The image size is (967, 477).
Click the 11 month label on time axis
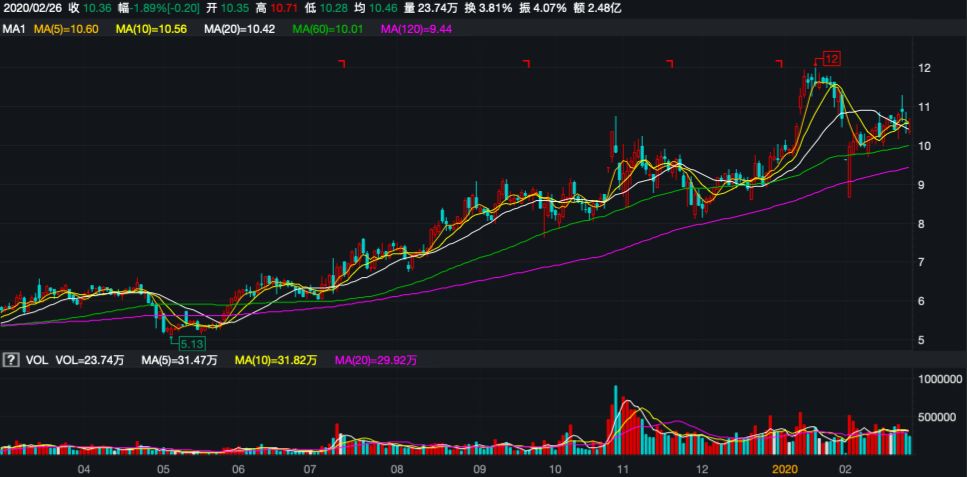621,468
